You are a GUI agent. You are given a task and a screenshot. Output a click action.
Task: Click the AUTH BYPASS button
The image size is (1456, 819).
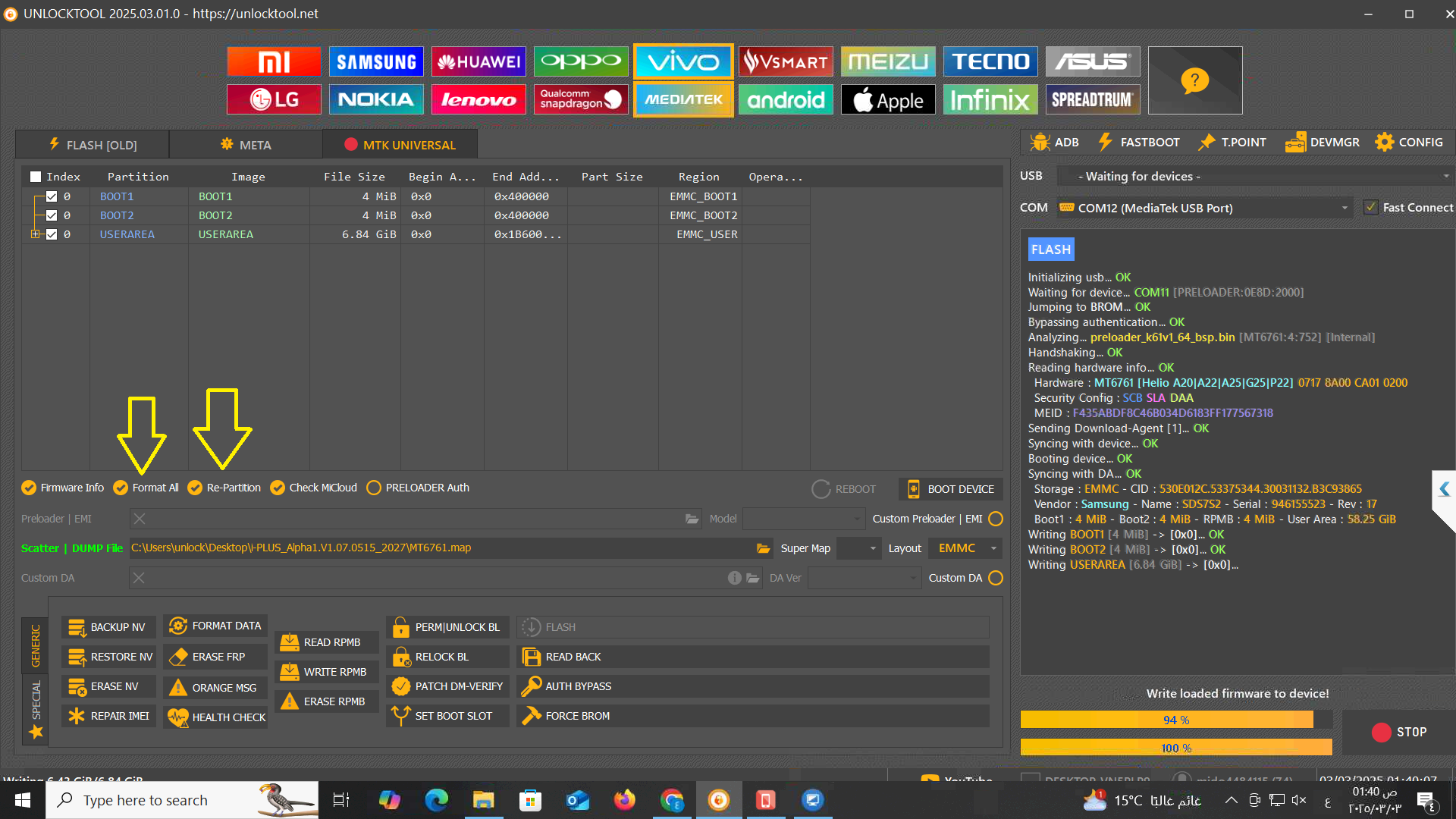[x=753, y=686]
